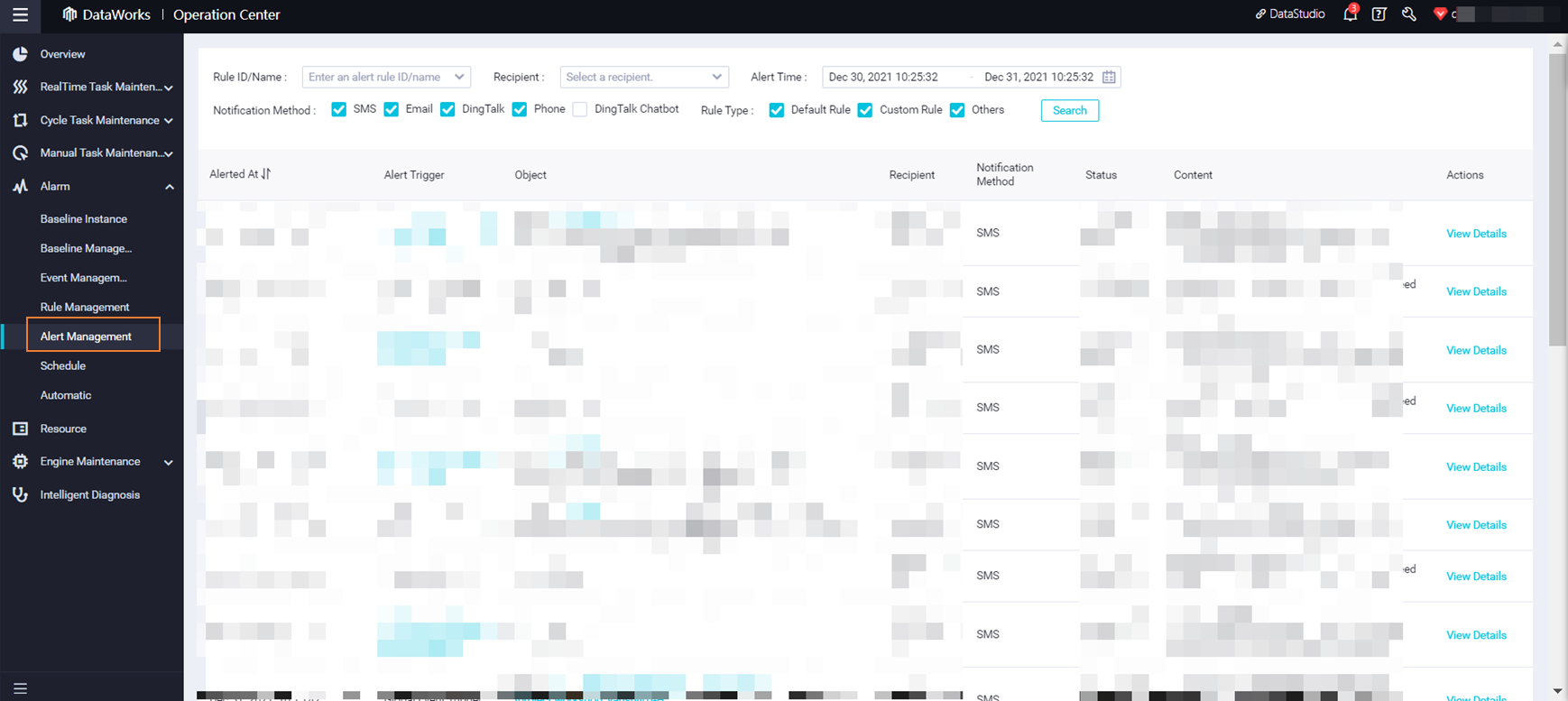The image size is (1568, 701).
Task: Click the Manual Task Maintenance icon
Action: pos(20,152)
